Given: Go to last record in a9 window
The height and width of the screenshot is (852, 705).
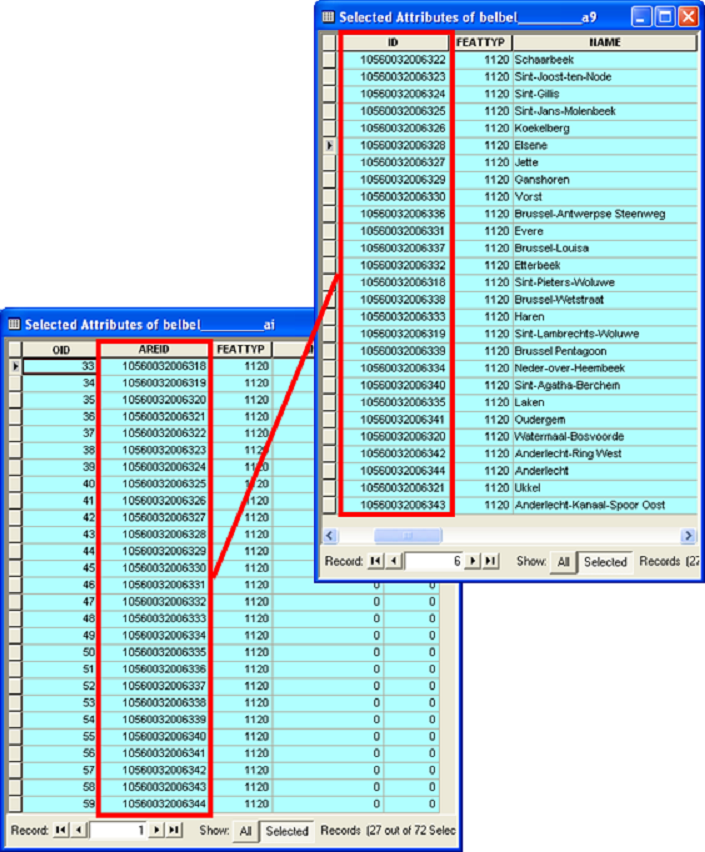Looking at the screenshot, I should tap(491, 561).
